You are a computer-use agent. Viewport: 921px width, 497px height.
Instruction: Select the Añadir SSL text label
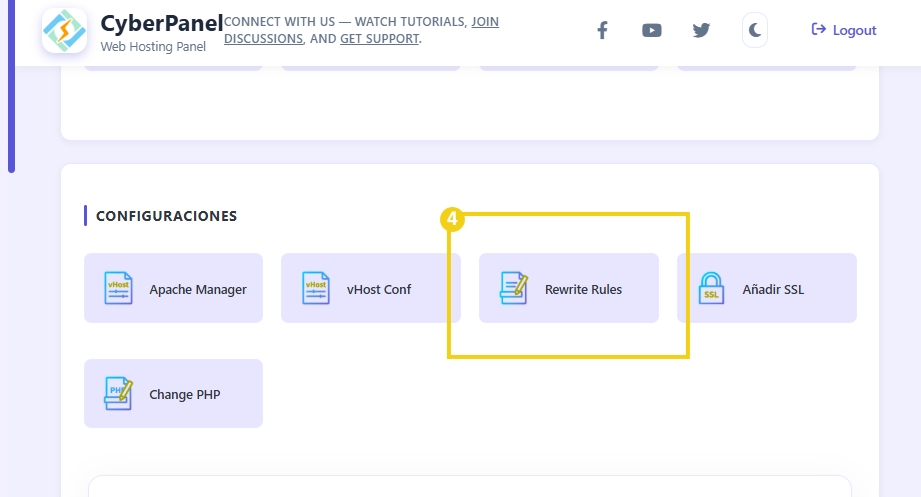point(773,289)
